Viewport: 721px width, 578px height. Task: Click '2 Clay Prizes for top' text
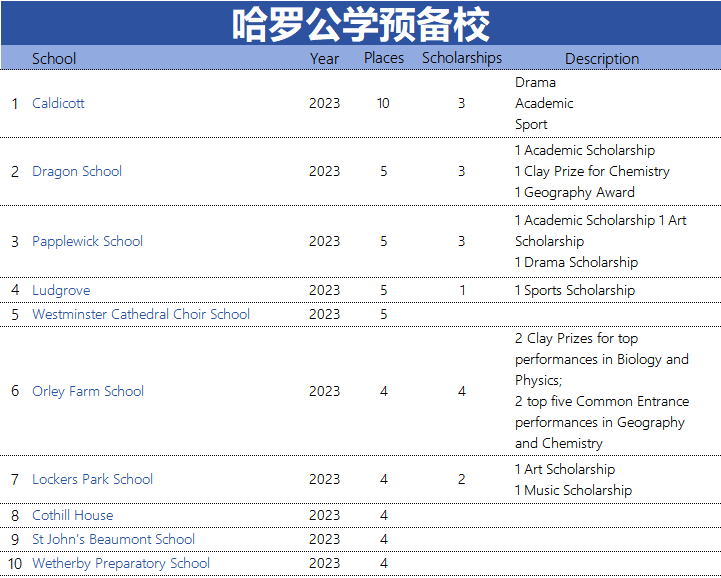(577, 339)
